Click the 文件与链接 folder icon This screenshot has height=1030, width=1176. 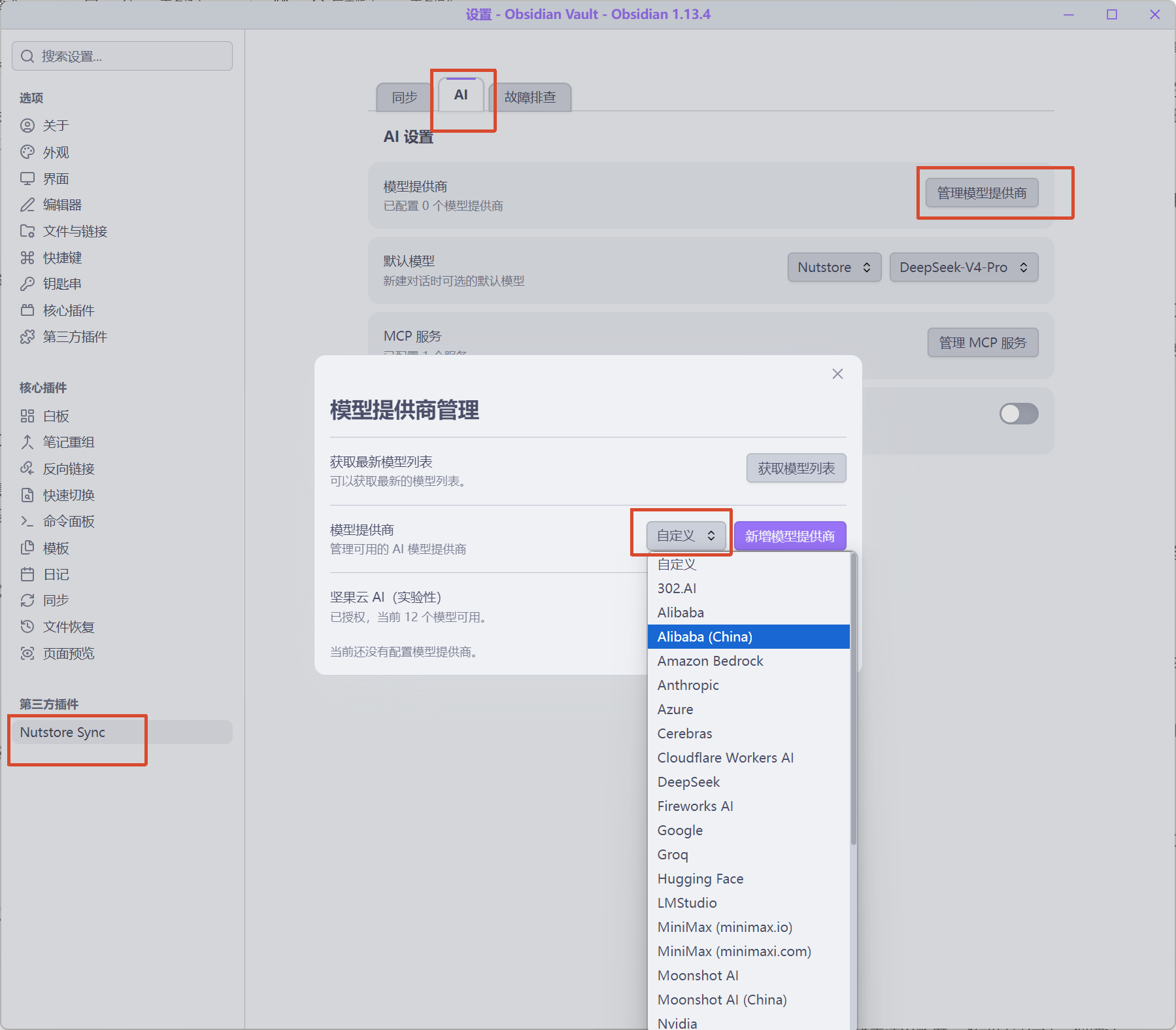(x=27, y=231)
